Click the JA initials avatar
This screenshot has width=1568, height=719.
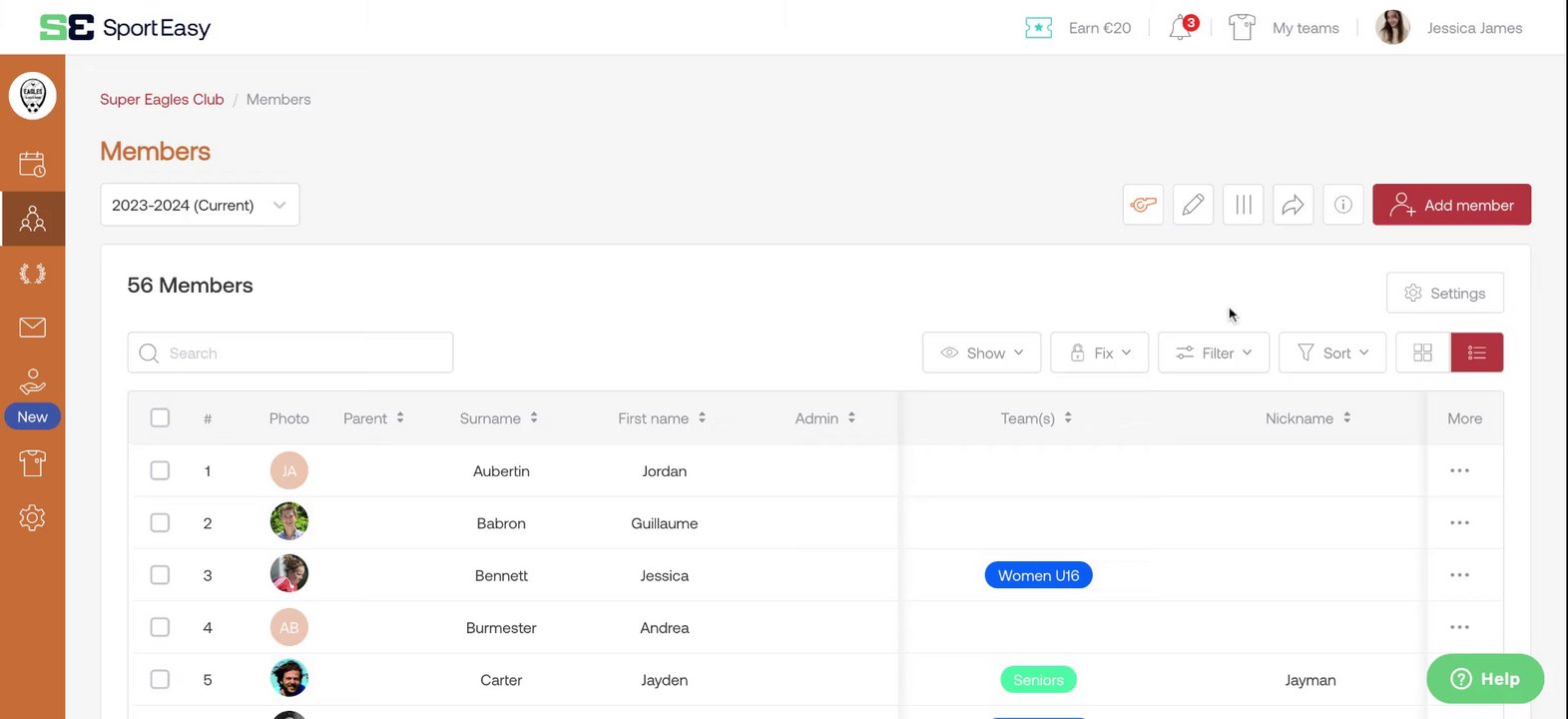tap(289, 470)
